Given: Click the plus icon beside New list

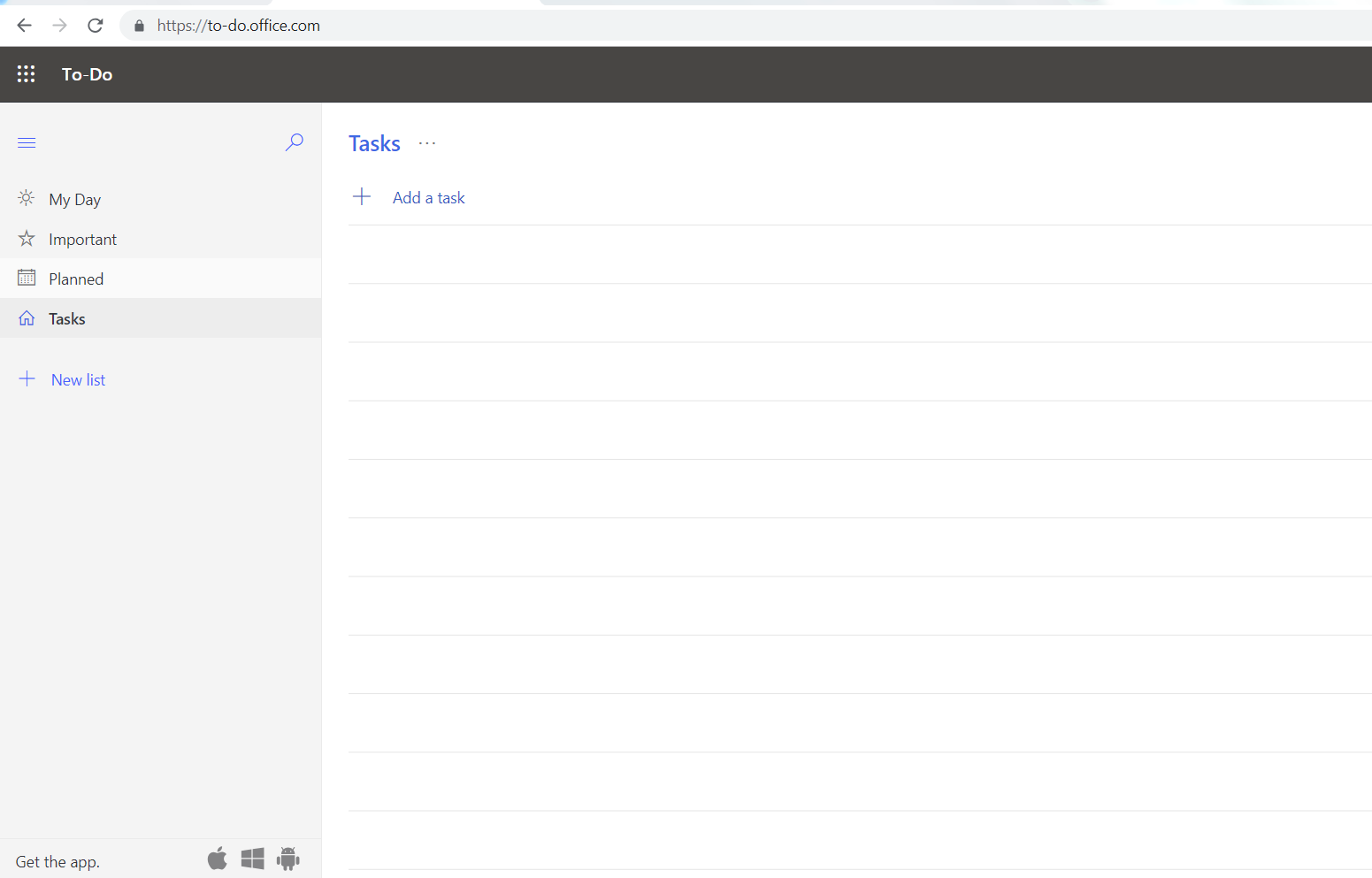Looking at the screenshot, I should pyautogui.click(x=27, y=379).
